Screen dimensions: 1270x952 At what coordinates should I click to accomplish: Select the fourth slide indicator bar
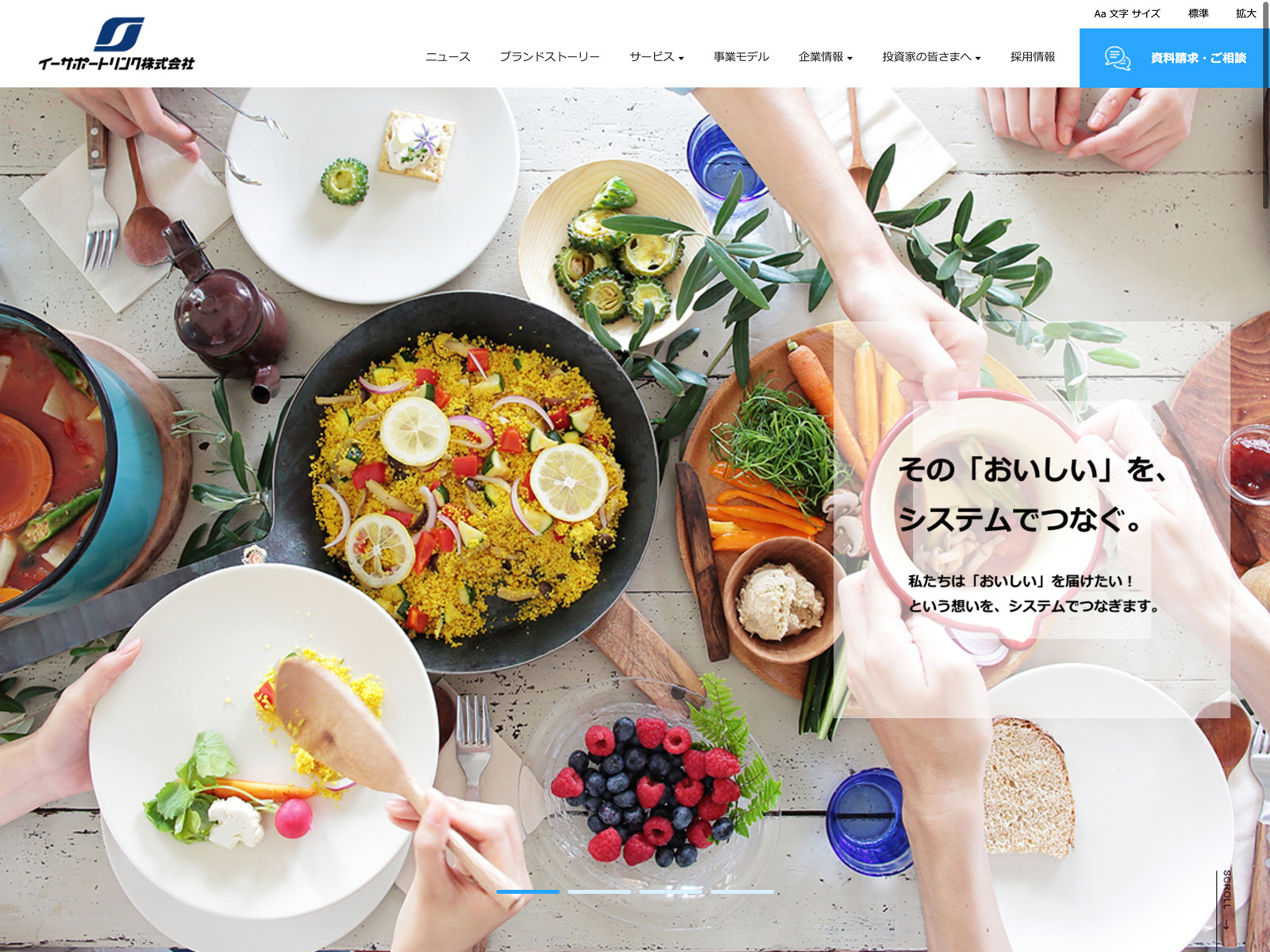click(742, 892)
